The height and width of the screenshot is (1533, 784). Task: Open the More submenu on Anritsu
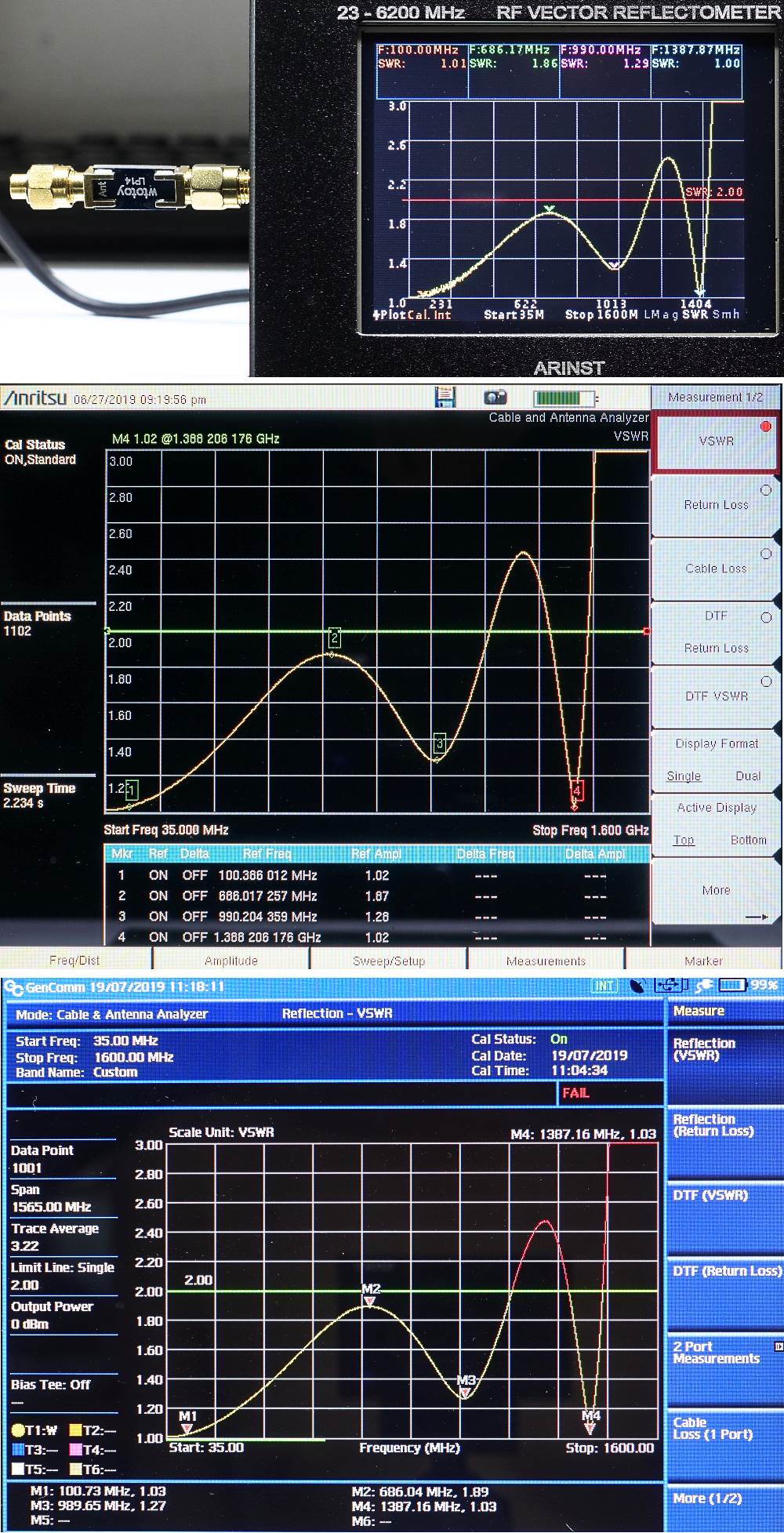coord(716,890)
